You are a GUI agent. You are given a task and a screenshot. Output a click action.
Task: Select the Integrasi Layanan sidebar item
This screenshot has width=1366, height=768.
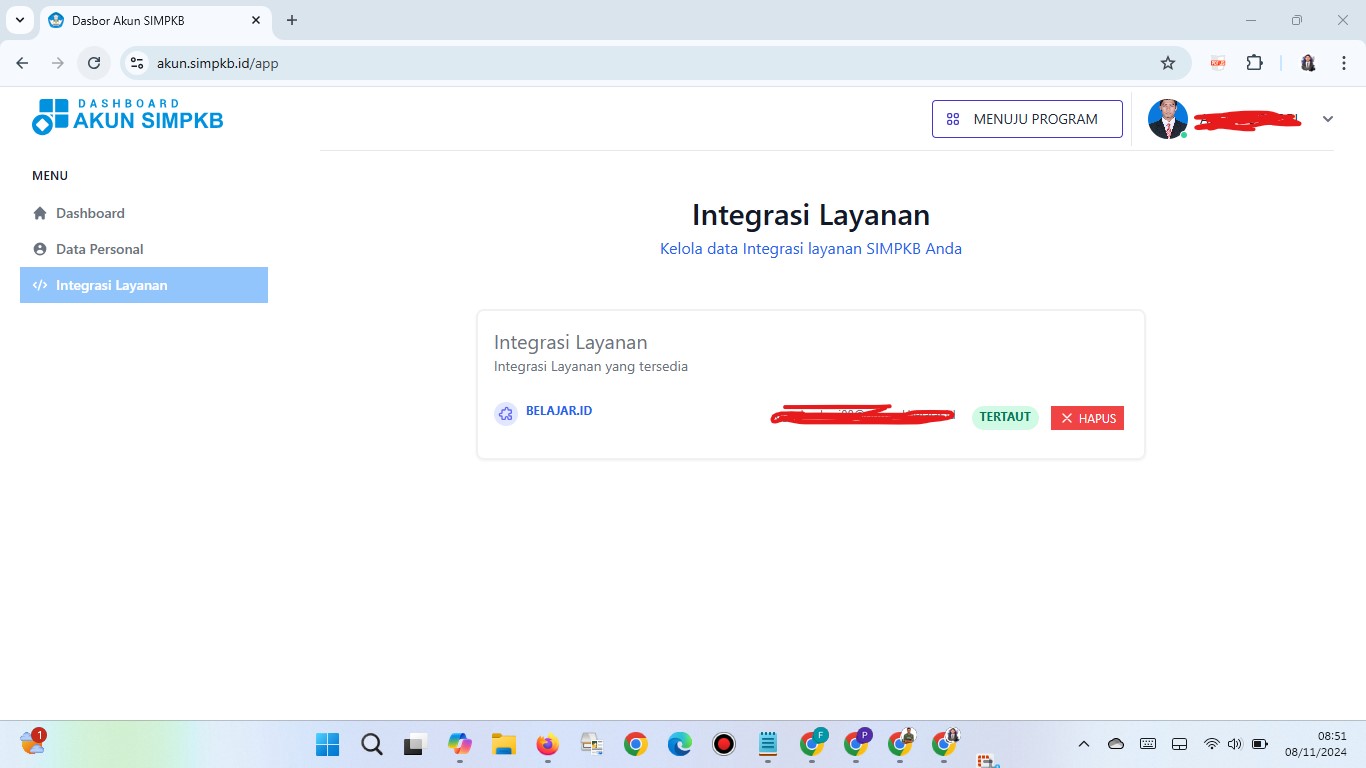(x=144, y=285)
